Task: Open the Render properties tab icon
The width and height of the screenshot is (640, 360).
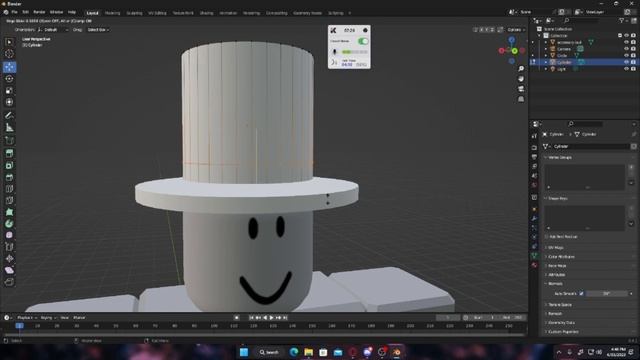Action: coord(534,147)
